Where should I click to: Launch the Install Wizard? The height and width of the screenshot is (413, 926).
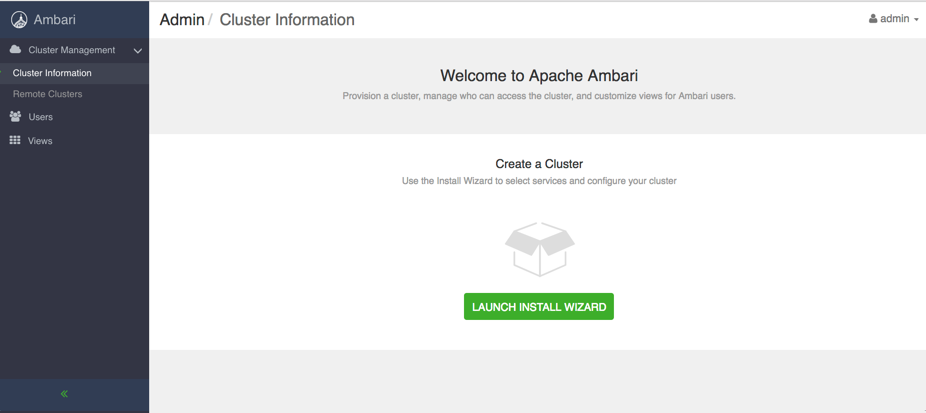coord(539,307)
